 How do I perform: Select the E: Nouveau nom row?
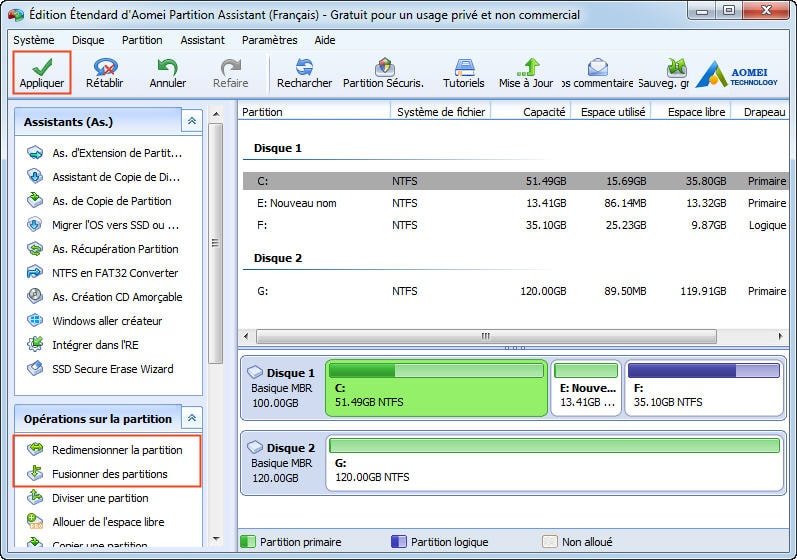pyautogui.click(x=515, y=203)
